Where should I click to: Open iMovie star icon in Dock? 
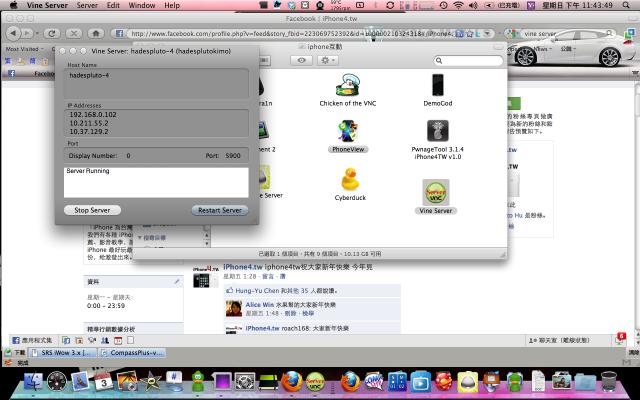click(x=151, y=382)
